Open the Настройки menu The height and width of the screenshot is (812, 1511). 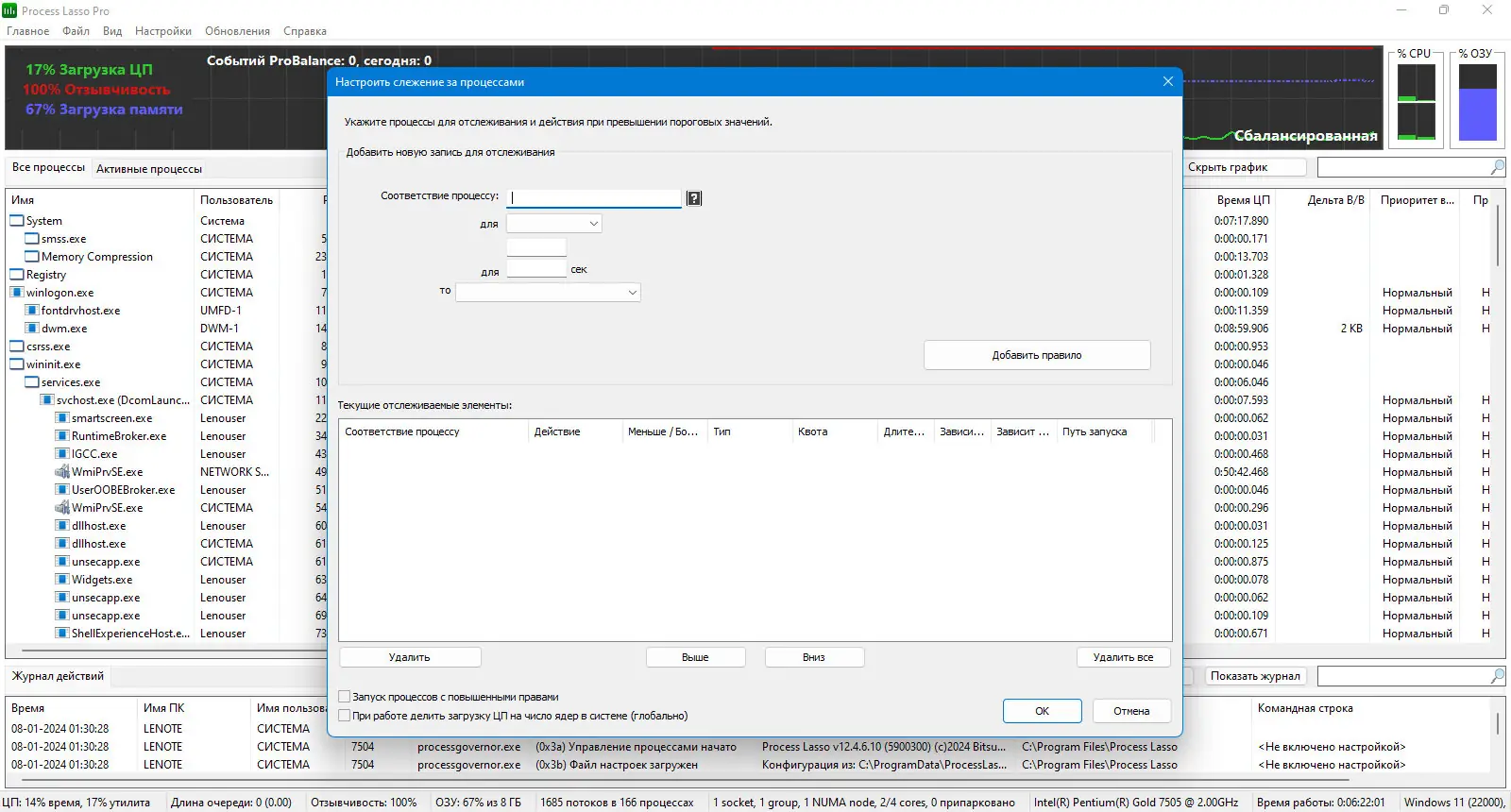tap(163, 31)
